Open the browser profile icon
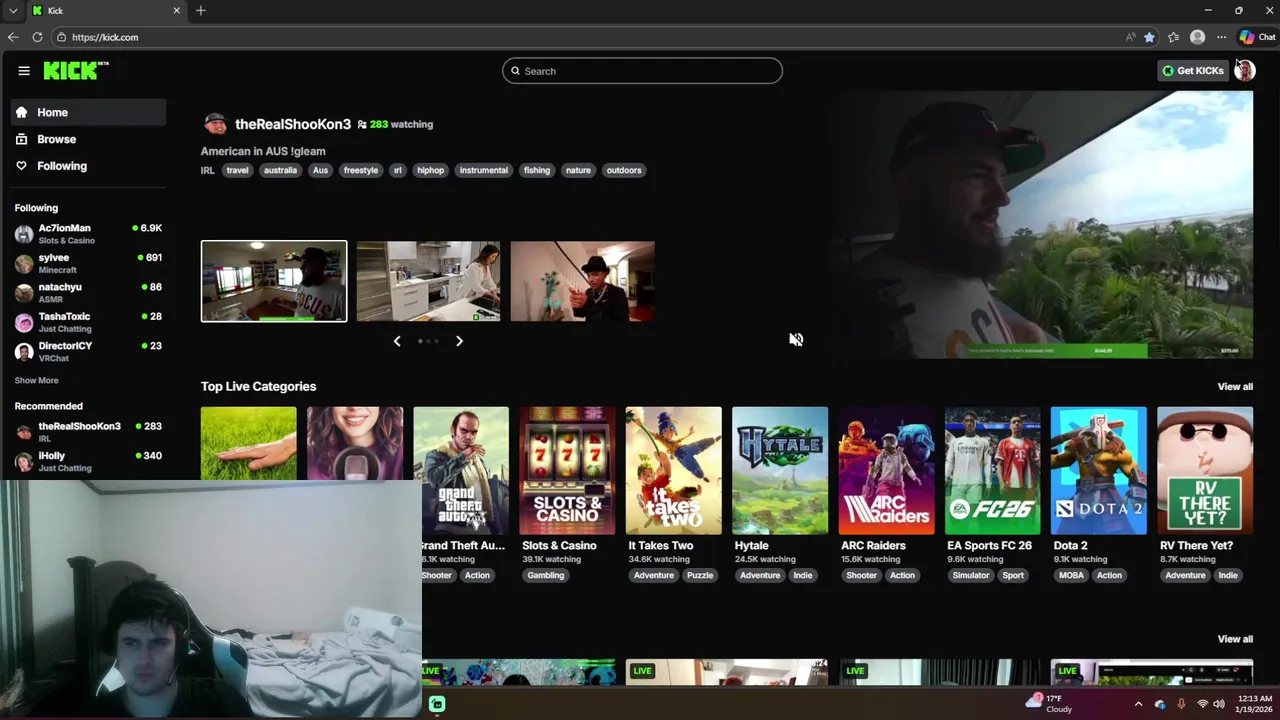Viewport: 1280px width, 720px height. 1197,37
